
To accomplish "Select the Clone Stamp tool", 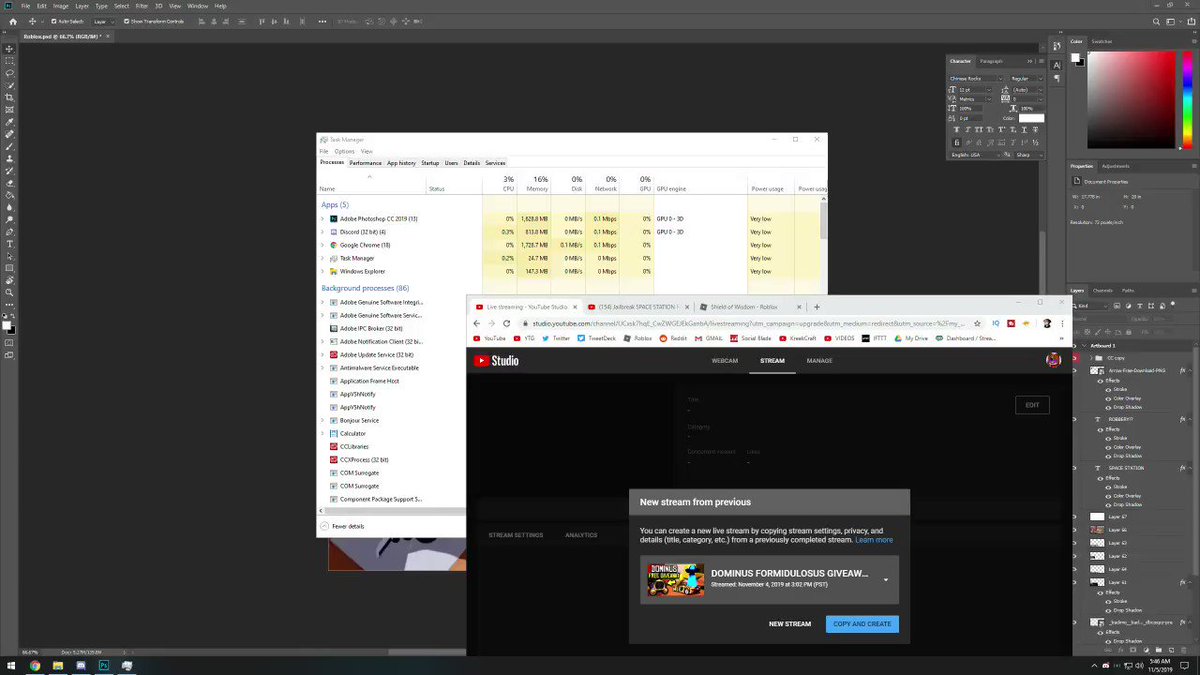I will pos(9,158).
